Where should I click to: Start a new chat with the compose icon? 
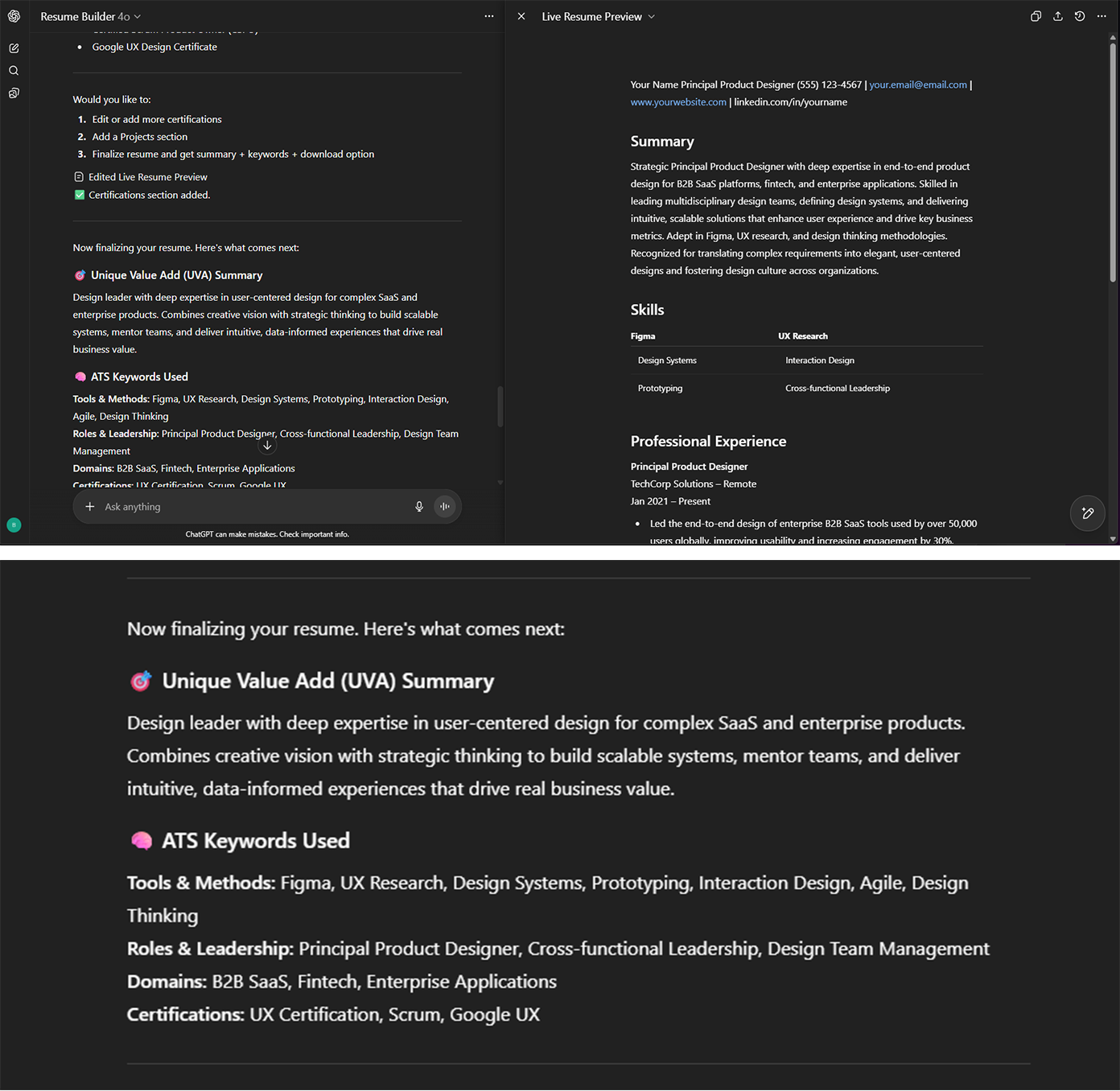[14, 48]
